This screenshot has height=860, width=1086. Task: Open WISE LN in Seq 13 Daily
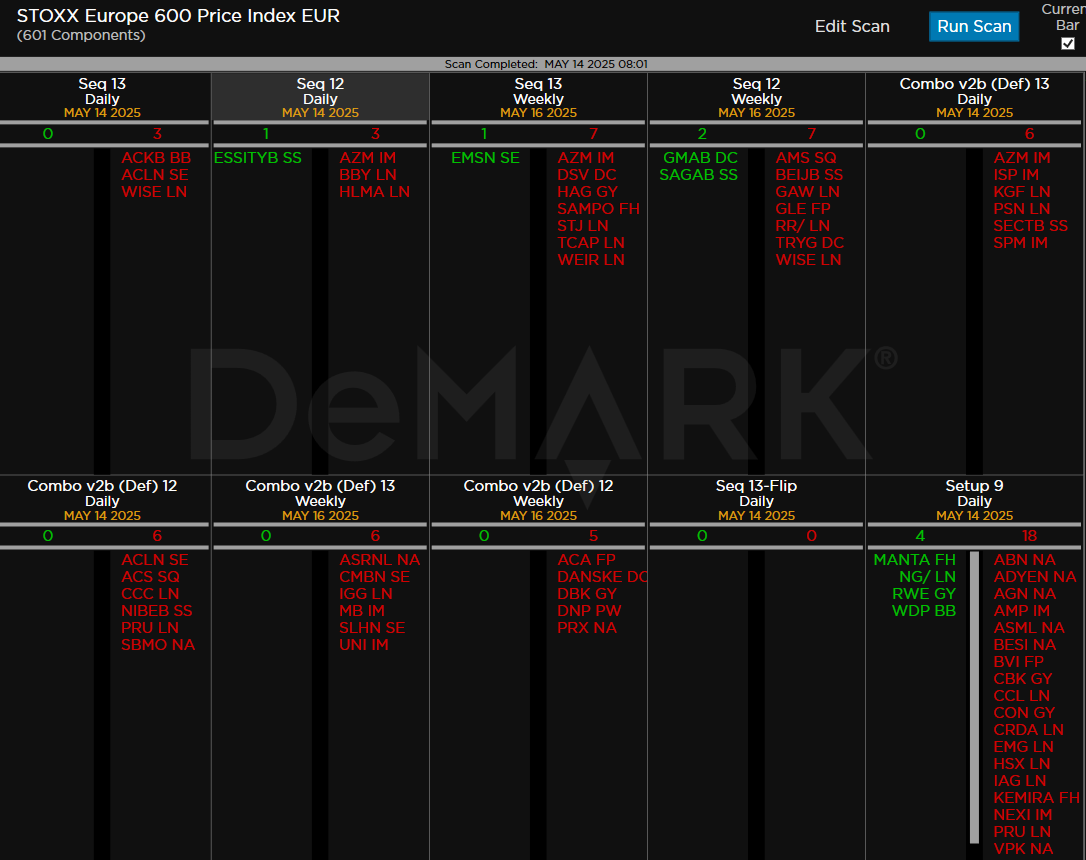(154, 192)
